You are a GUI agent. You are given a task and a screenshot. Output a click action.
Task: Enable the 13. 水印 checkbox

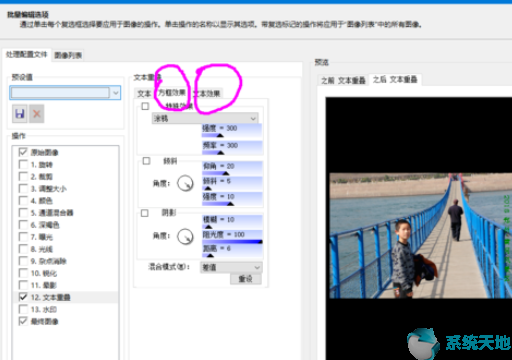23,309
